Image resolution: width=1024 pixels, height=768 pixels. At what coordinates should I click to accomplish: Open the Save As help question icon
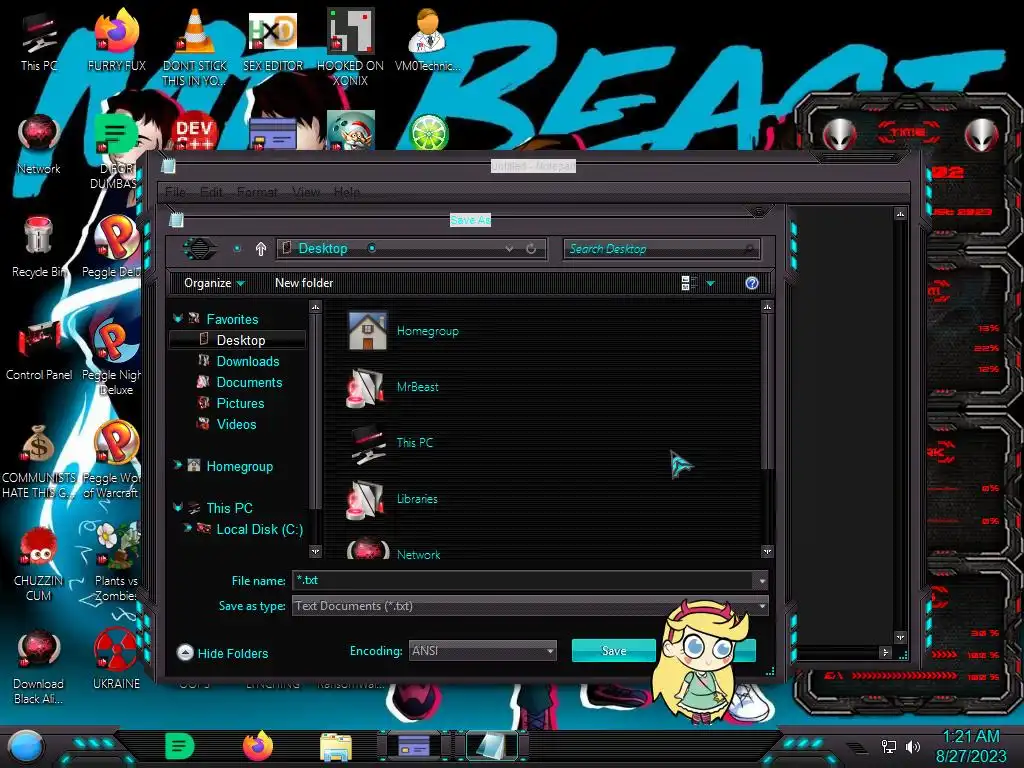[x=752, y=283]
